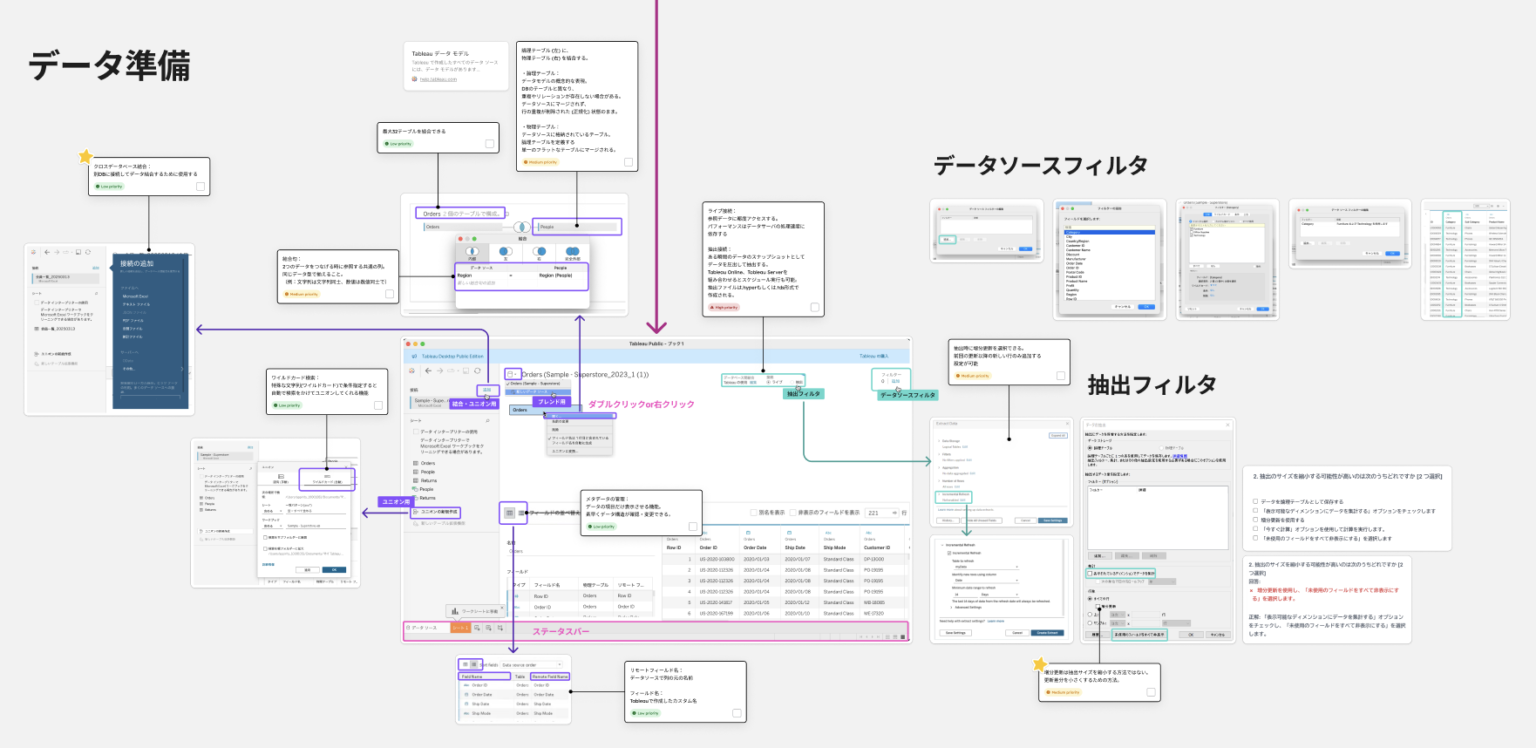Click the new worksheet icon in status bar

(x=479, y=628)
